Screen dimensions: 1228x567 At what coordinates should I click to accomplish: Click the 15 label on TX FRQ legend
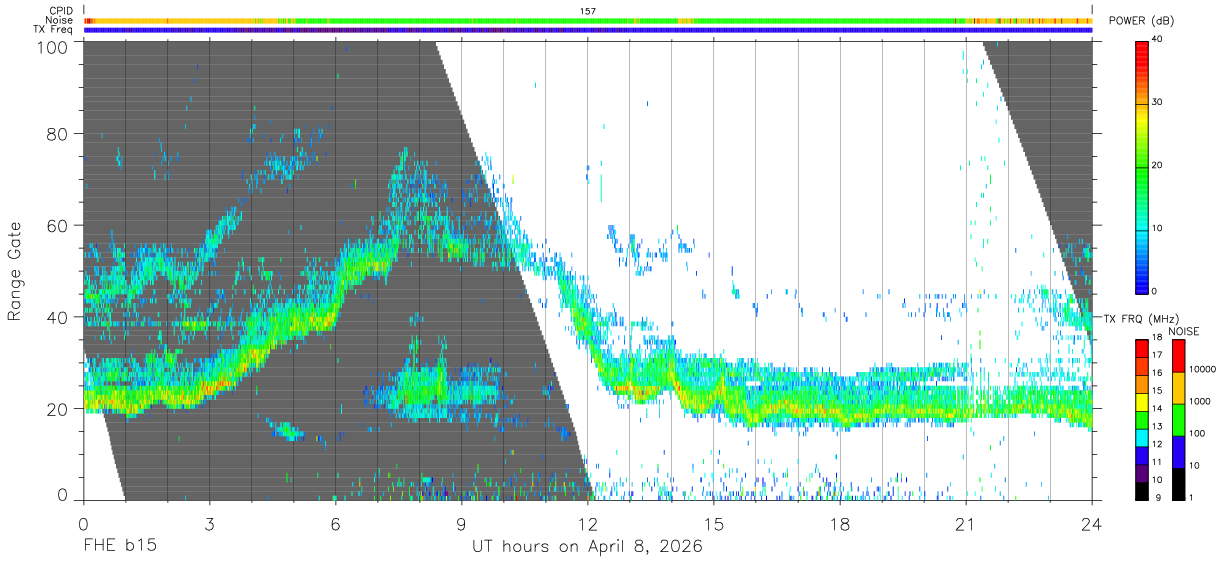click(x=1156, y=391)
